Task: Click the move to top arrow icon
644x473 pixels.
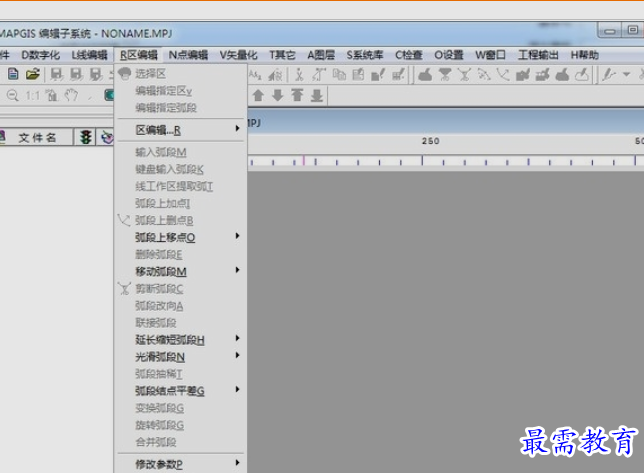Action: coord(297,95)
